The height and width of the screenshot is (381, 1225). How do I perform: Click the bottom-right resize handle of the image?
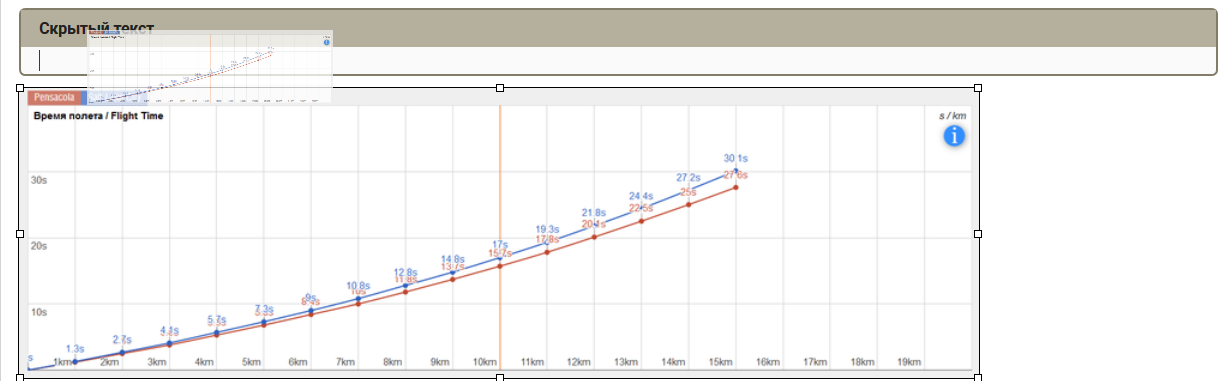978,377
